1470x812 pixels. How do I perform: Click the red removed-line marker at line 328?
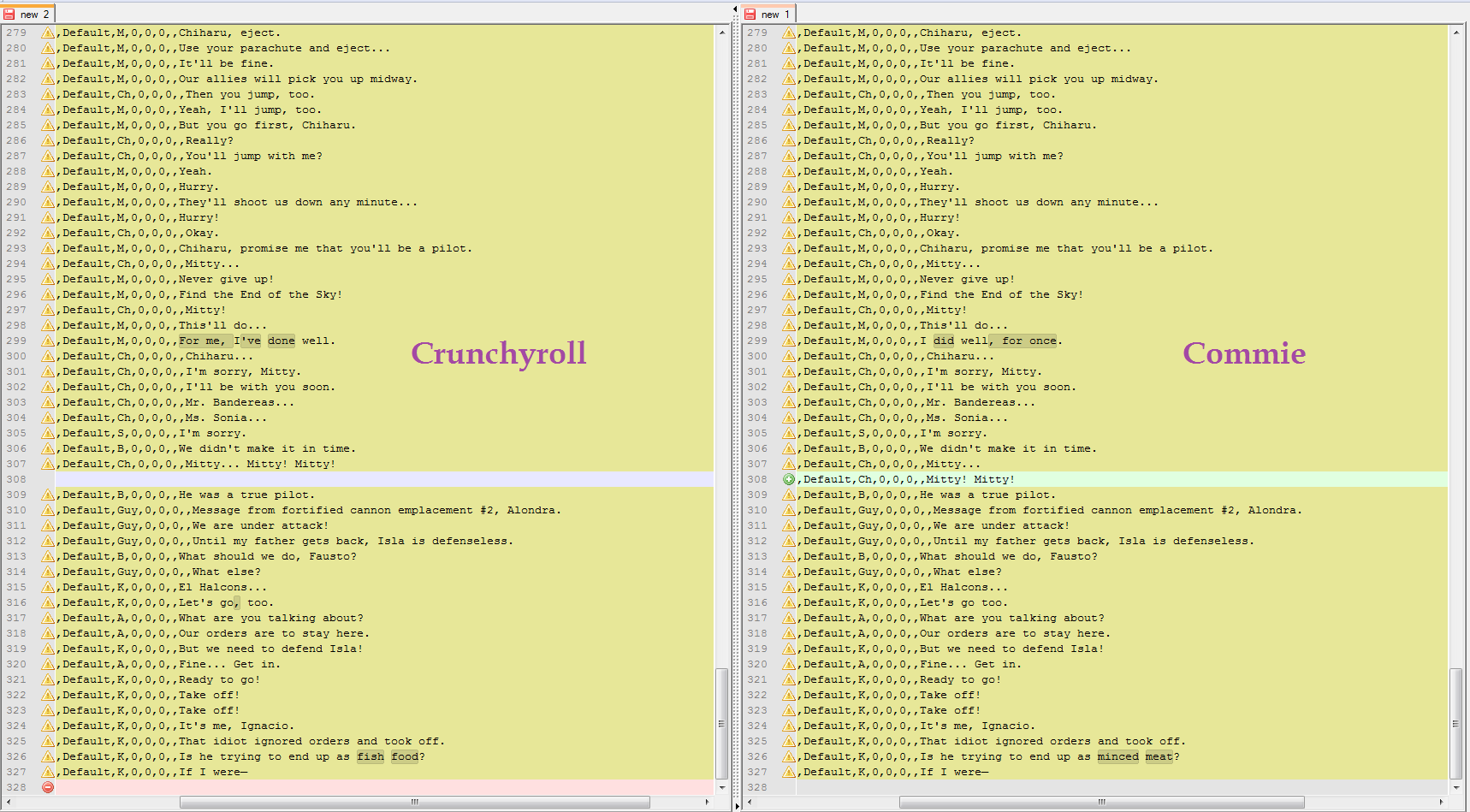point(48,787)
